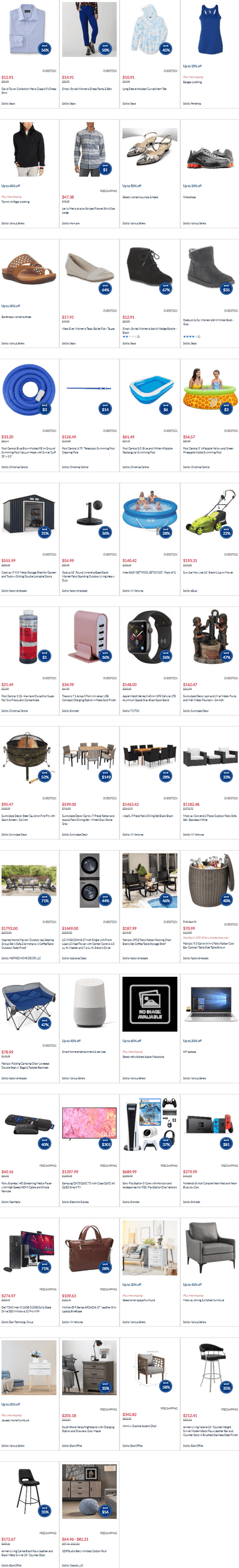This screenshot has width=239, height=1568.
Task: Select the Sun Joe electric lawn mower image
Action: point(210,513)
